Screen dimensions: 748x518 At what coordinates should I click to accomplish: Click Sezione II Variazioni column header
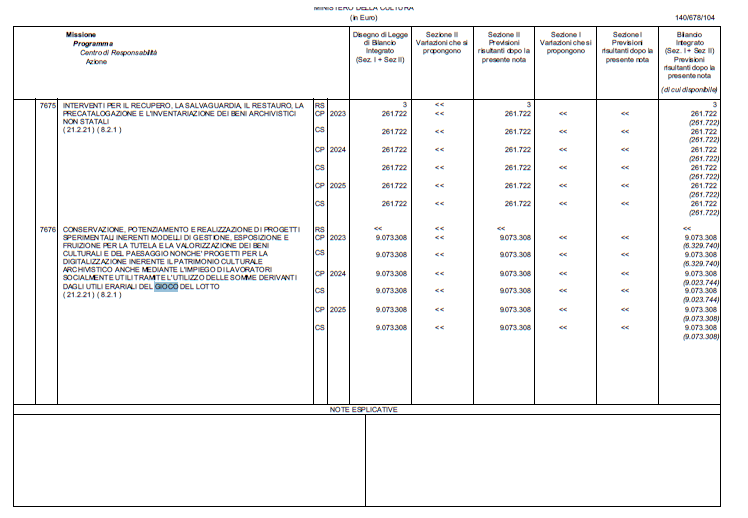click(442, 43)
